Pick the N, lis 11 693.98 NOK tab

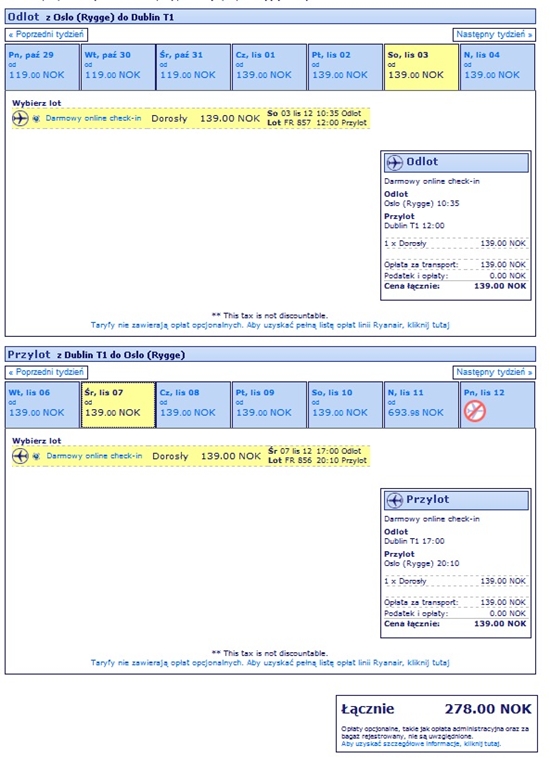(x=421, y=405)
